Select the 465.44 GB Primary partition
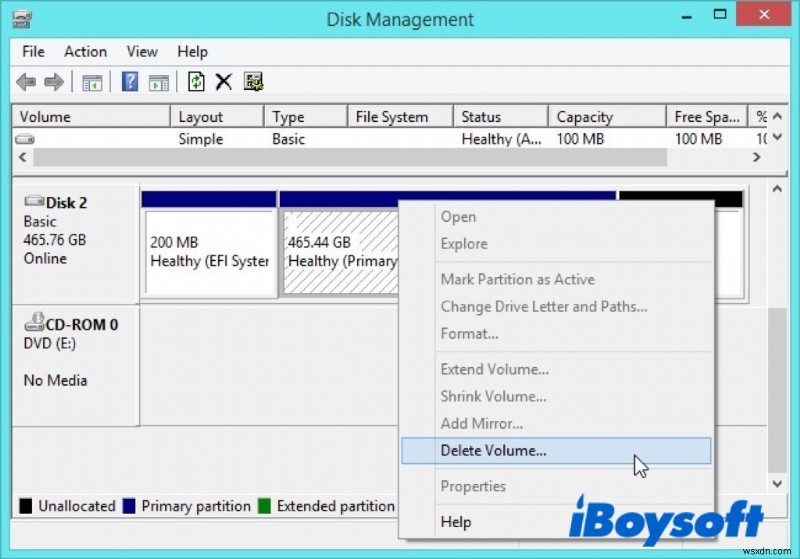 point(339,252)
